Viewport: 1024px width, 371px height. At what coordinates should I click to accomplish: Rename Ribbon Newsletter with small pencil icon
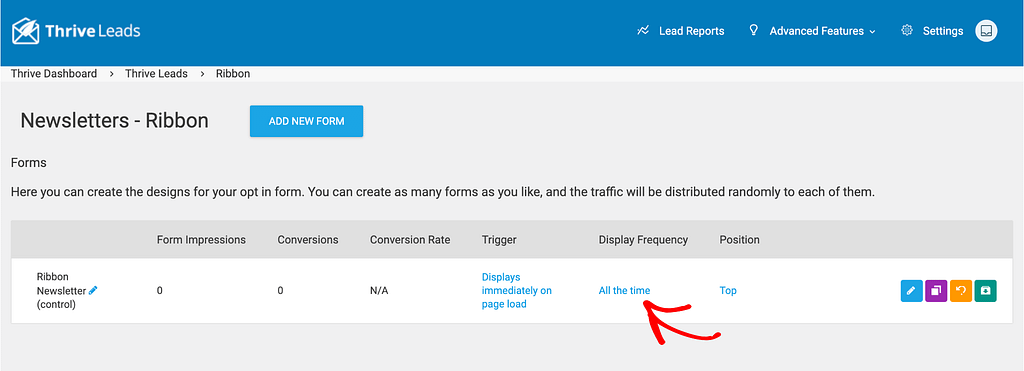point(93,290)
